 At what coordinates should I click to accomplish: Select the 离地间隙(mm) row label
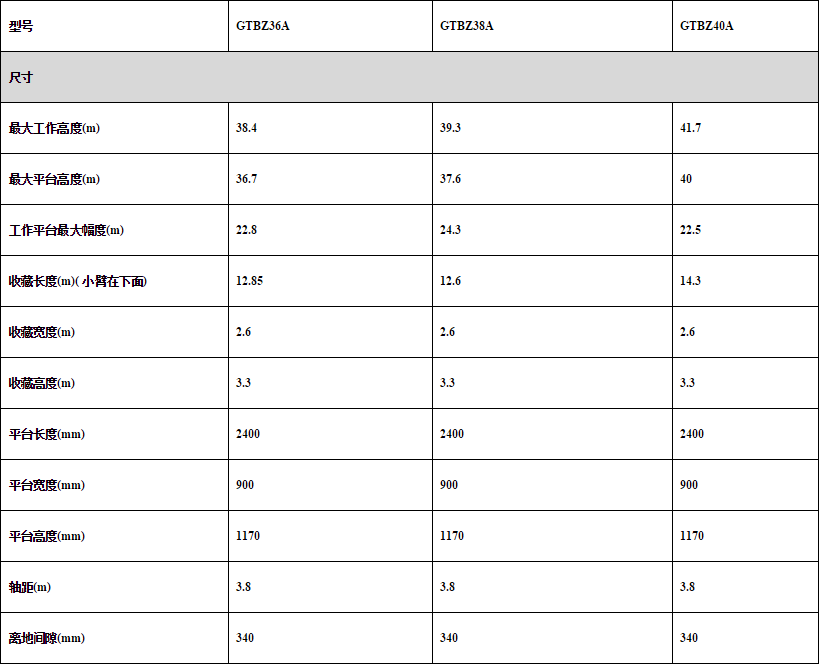pyautogui.click(x=47, y=638)
